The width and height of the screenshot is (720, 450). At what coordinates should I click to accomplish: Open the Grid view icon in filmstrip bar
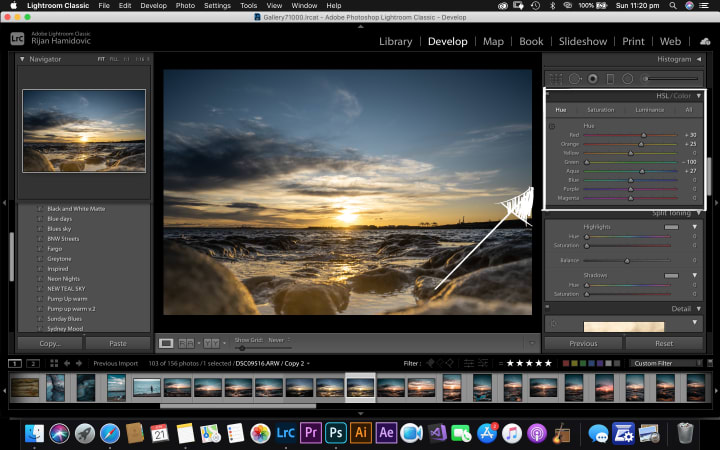click(x=54, y=363)
